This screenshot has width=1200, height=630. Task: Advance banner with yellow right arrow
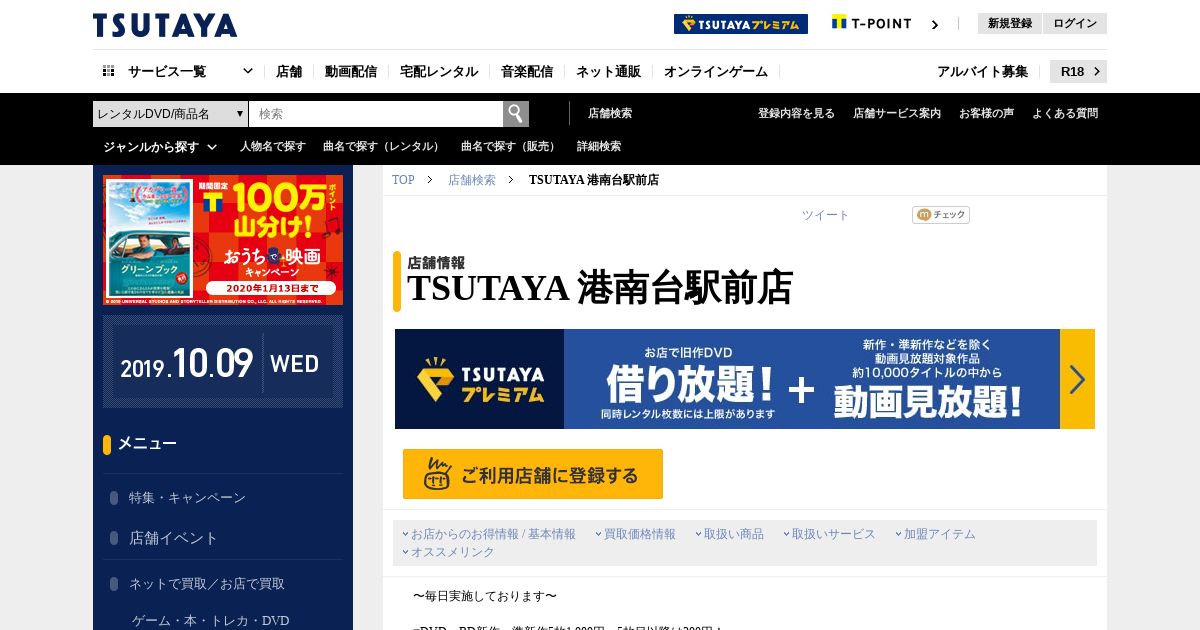point(1077,379)
